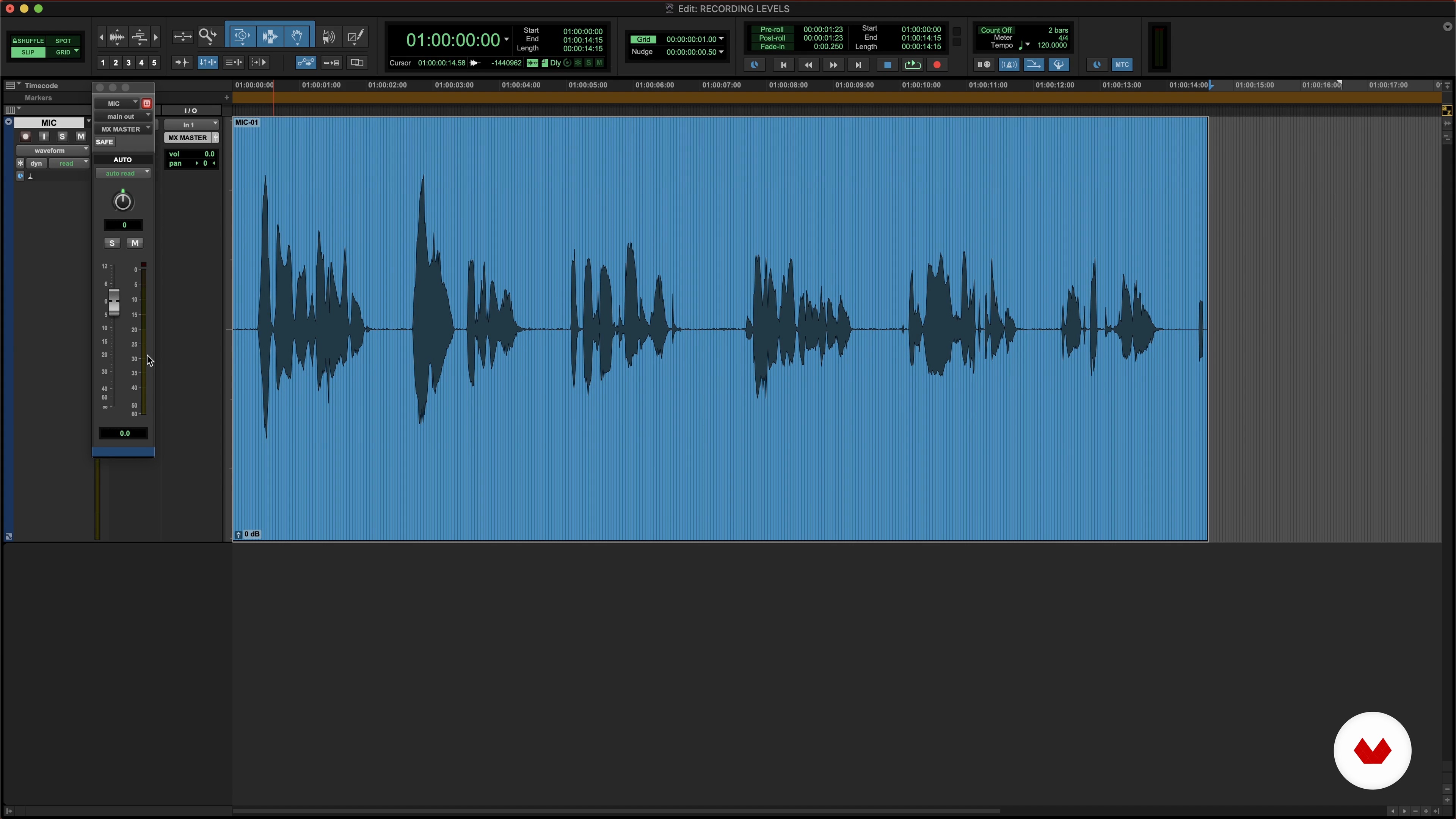
Task: Mute in the floating output window
Action: point(135,243)
